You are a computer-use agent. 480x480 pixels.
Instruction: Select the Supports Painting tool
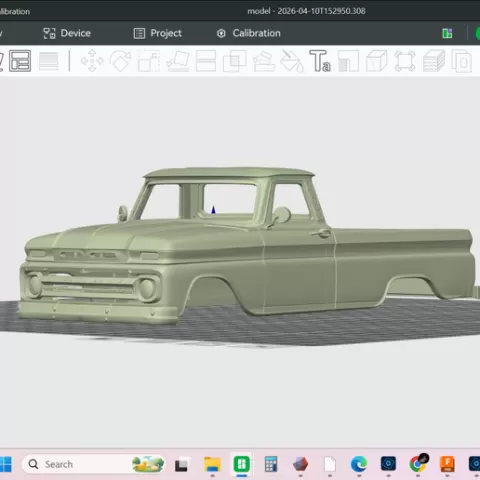[264, 61]
